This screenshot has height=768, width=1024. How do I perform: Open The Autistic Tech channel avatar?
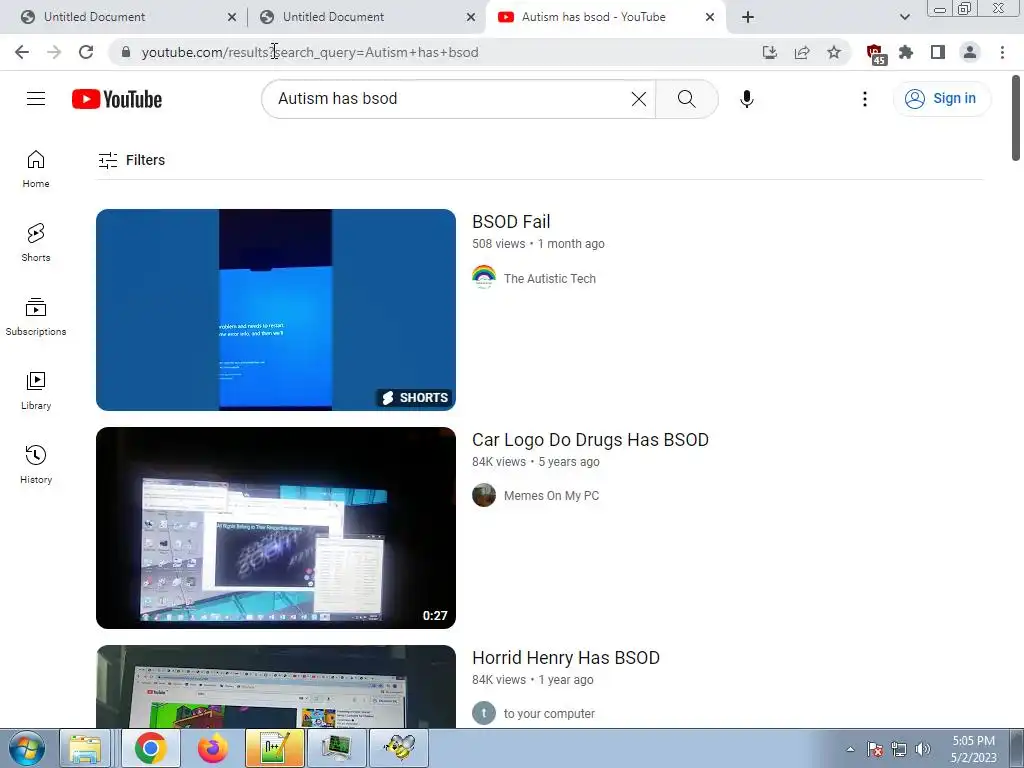pyautogui.click(x=484, y=278)
